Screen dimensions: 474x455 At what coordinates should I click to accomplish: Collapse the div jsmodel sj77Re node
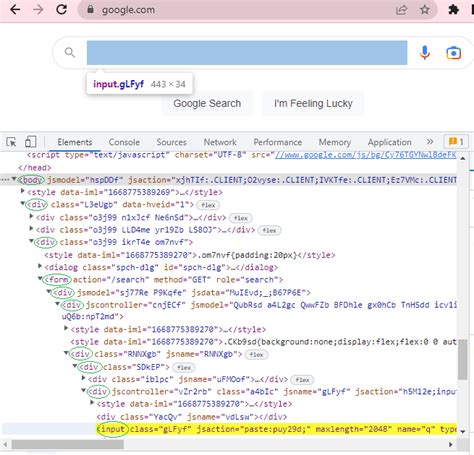[49, 291]
